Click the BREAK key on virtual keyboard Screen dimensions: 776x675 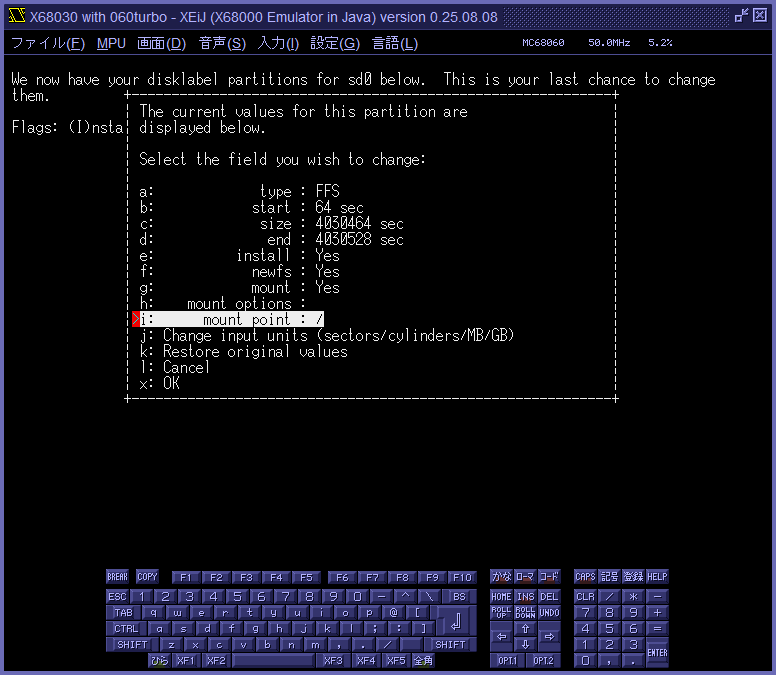117,577
